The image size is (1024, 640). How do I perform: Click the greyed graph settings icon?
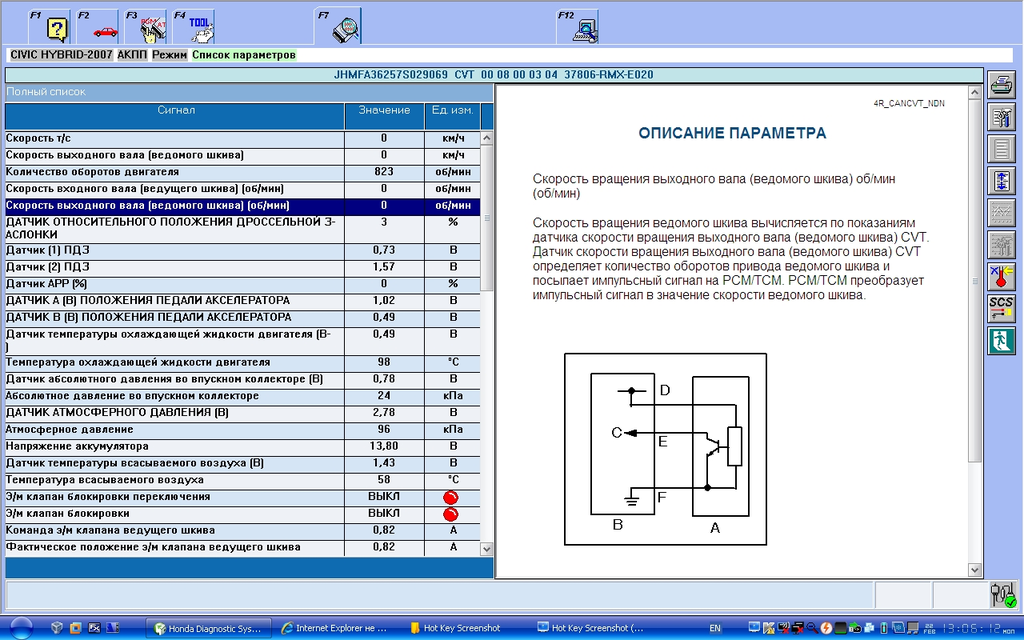point(1001,245)
